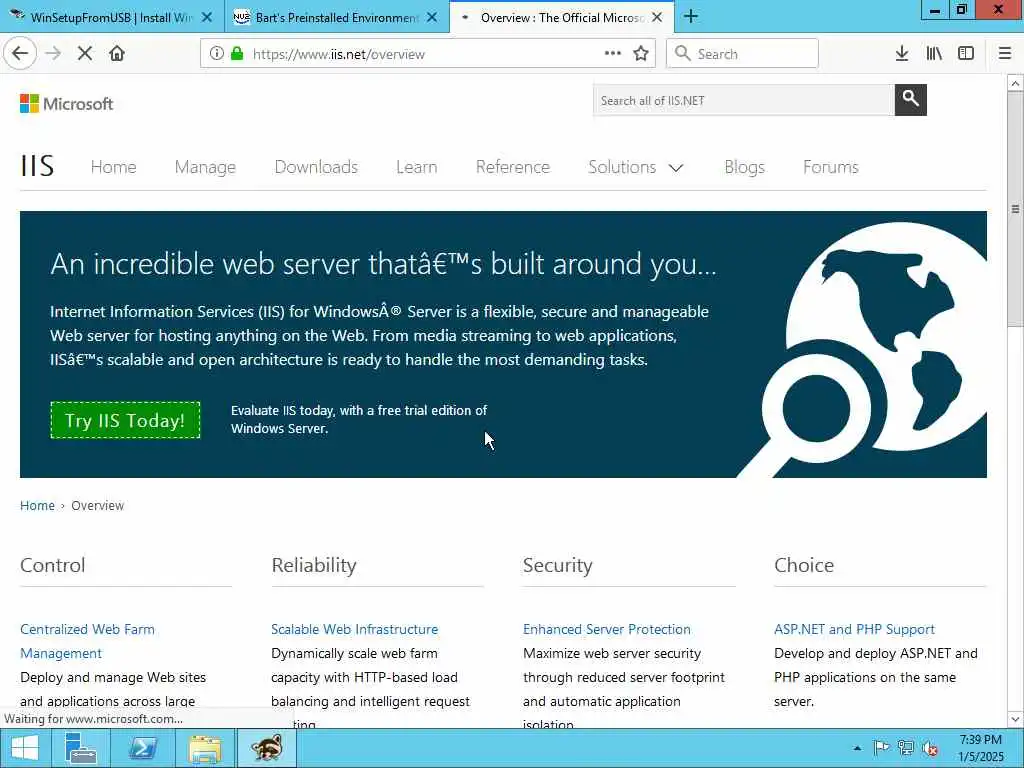Follow the Home breadcrumb link
The image size is (1024, 768).
click(37, 505)
